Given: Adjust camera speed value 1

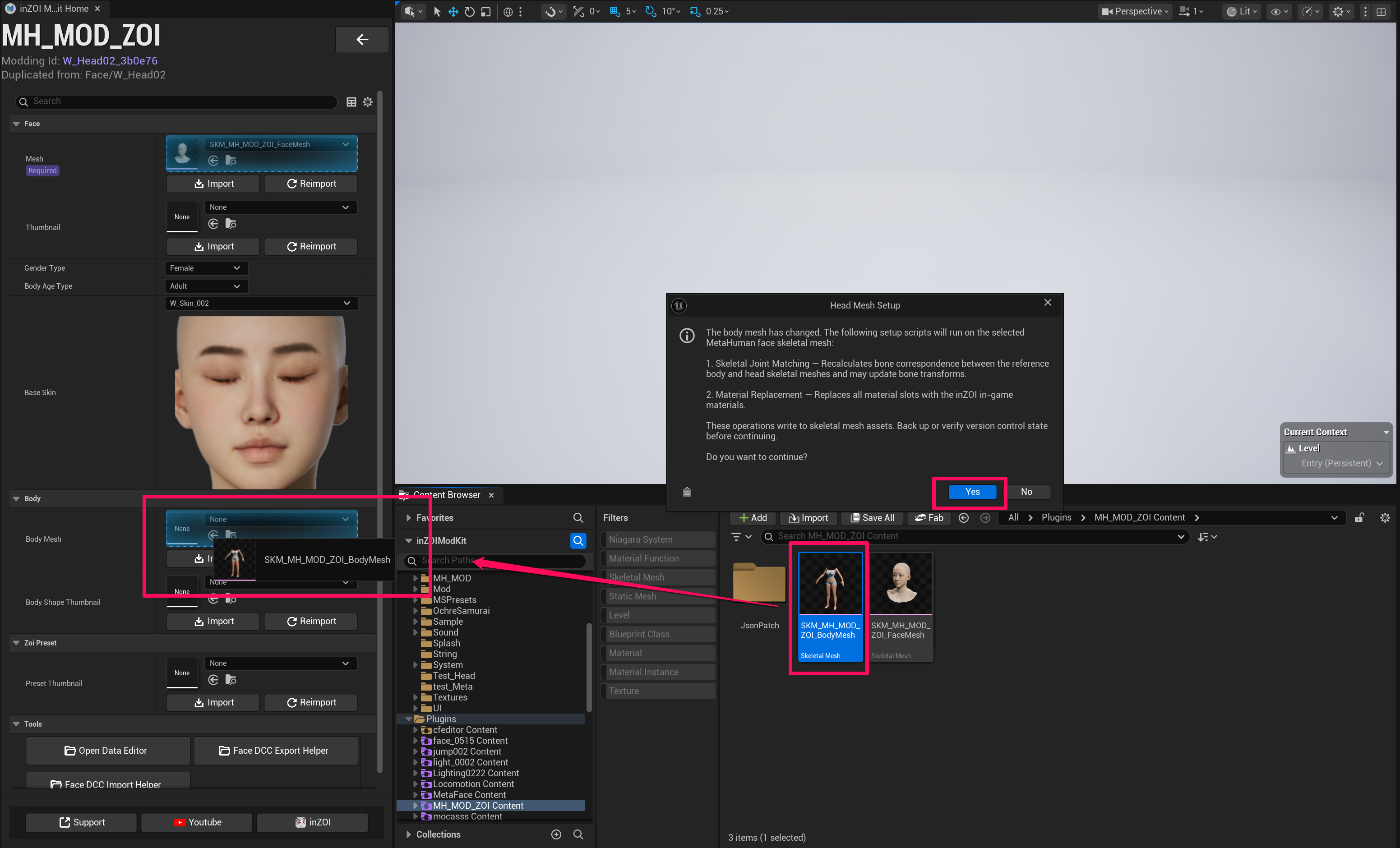Looking at the screenshot, I should 1192,11.
